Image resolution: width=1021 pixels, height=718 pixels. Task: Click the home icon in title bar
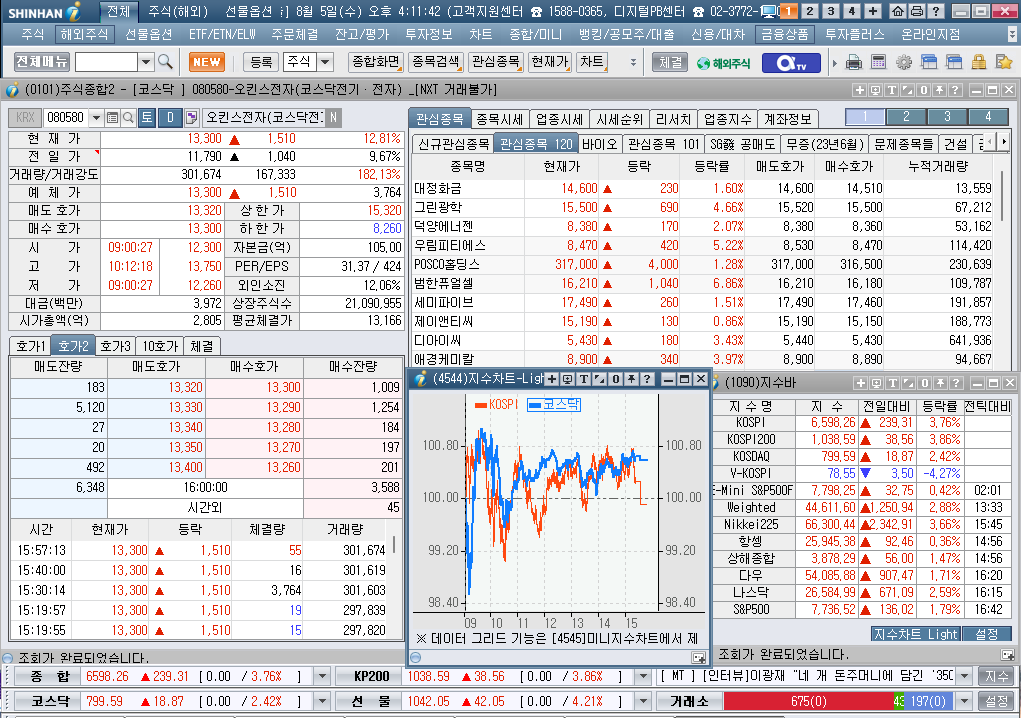coord(898,11)
